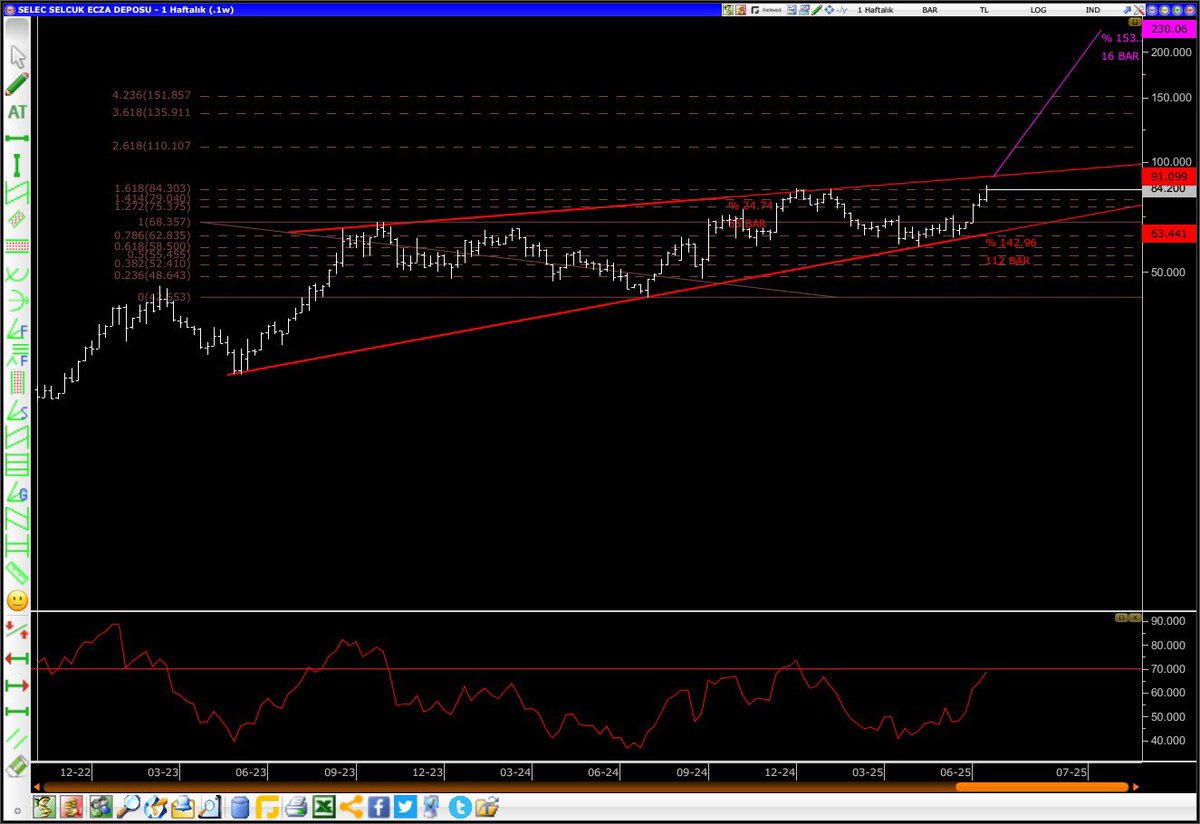The width and height of the screenshot is (1200, 824).
Task: Open the 1 Haftalık period selector
Action: (875, 10)
